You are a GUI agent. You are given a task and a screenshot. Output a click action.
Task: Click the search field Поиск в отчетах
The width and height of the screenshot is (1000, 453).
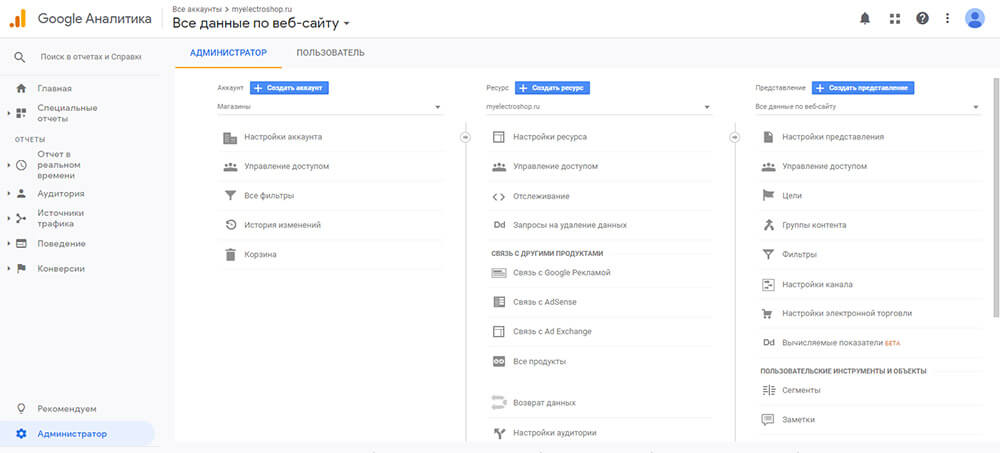click(91, 57)
